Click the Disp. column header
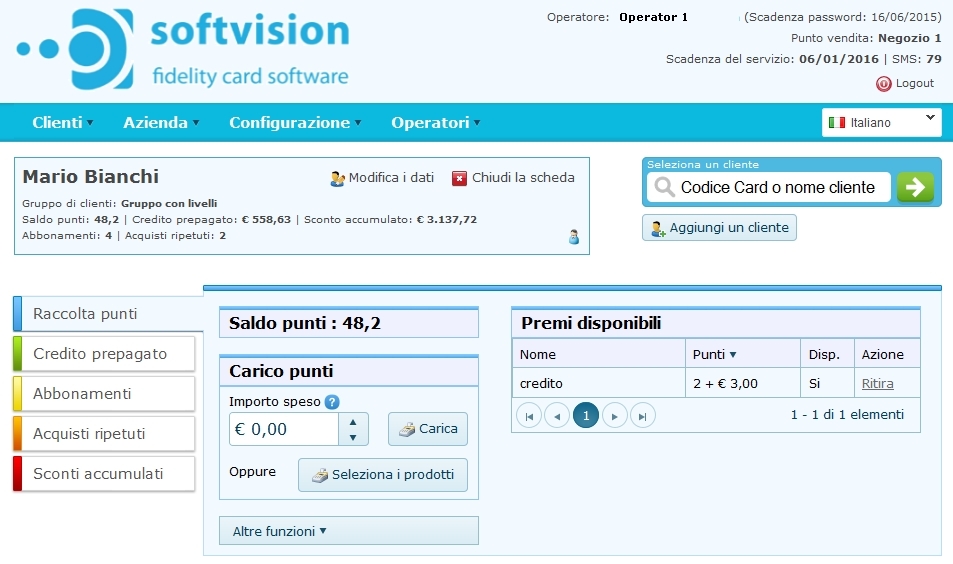 (827, 354)
